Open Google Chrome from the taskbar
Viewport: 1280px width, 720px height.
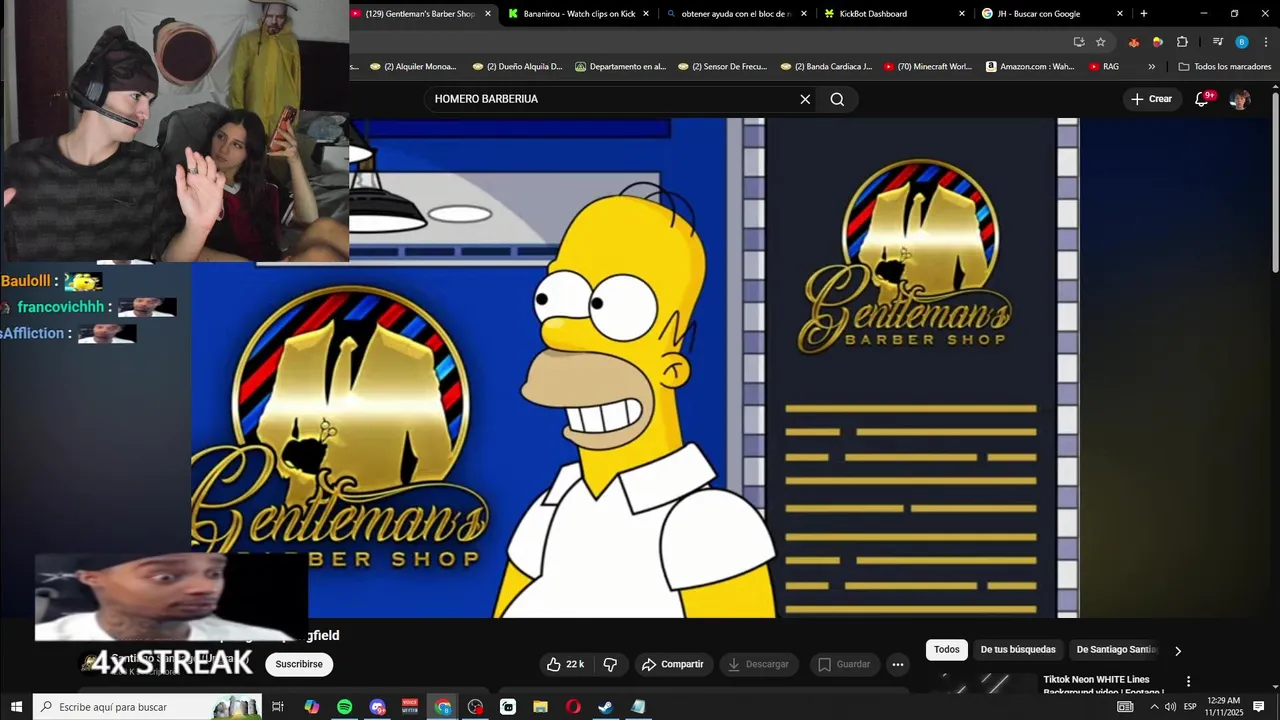443,707
